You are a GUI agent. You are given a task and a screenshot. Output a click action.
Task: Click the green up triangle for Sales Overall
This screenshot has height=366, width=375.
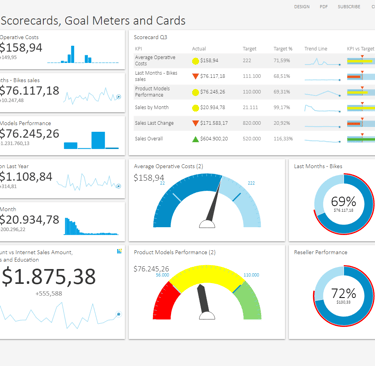pos(196,139)
